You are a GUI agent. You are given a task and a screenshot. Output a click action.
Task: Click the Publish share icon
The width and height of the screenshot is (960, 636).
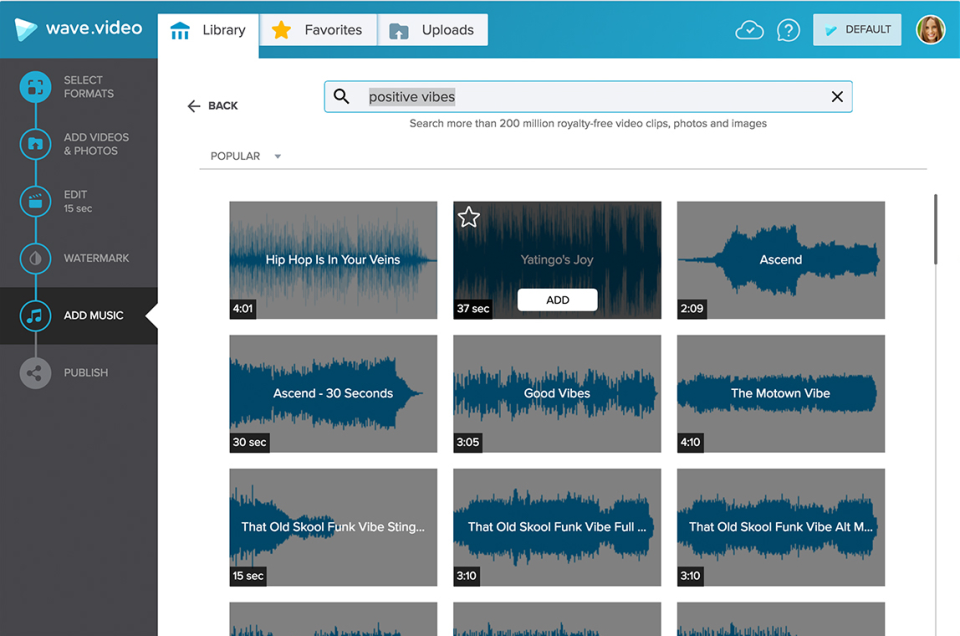coord(35,373)
